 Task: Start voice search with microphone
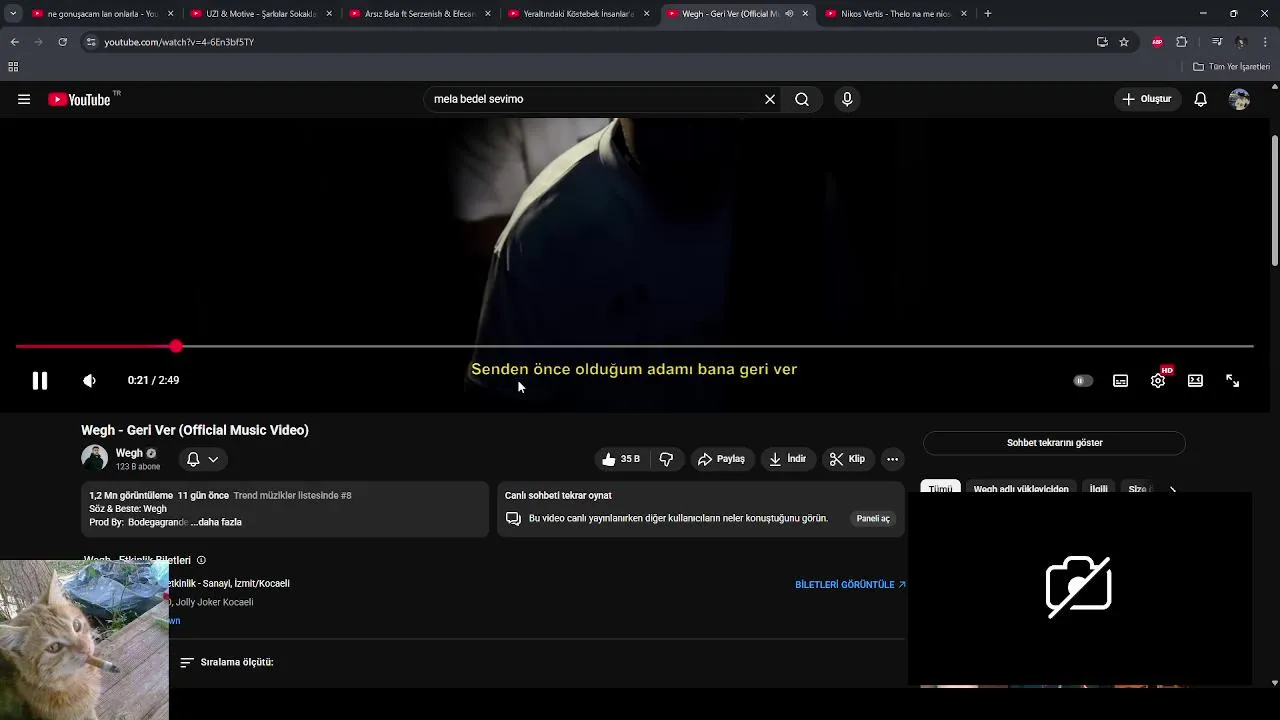click(847, 99)
